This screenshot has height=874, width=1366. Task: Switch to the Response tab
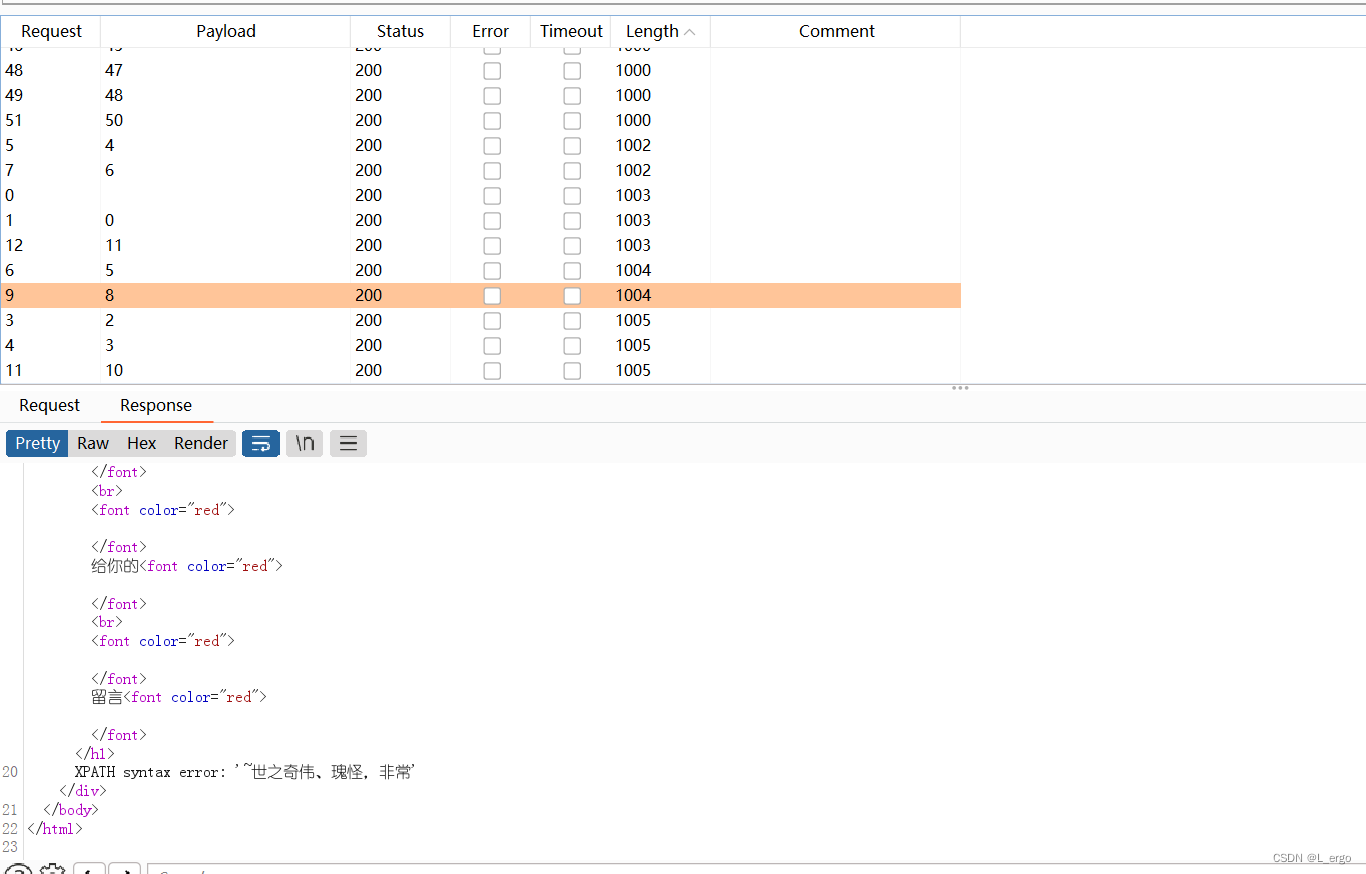(156, 405)
